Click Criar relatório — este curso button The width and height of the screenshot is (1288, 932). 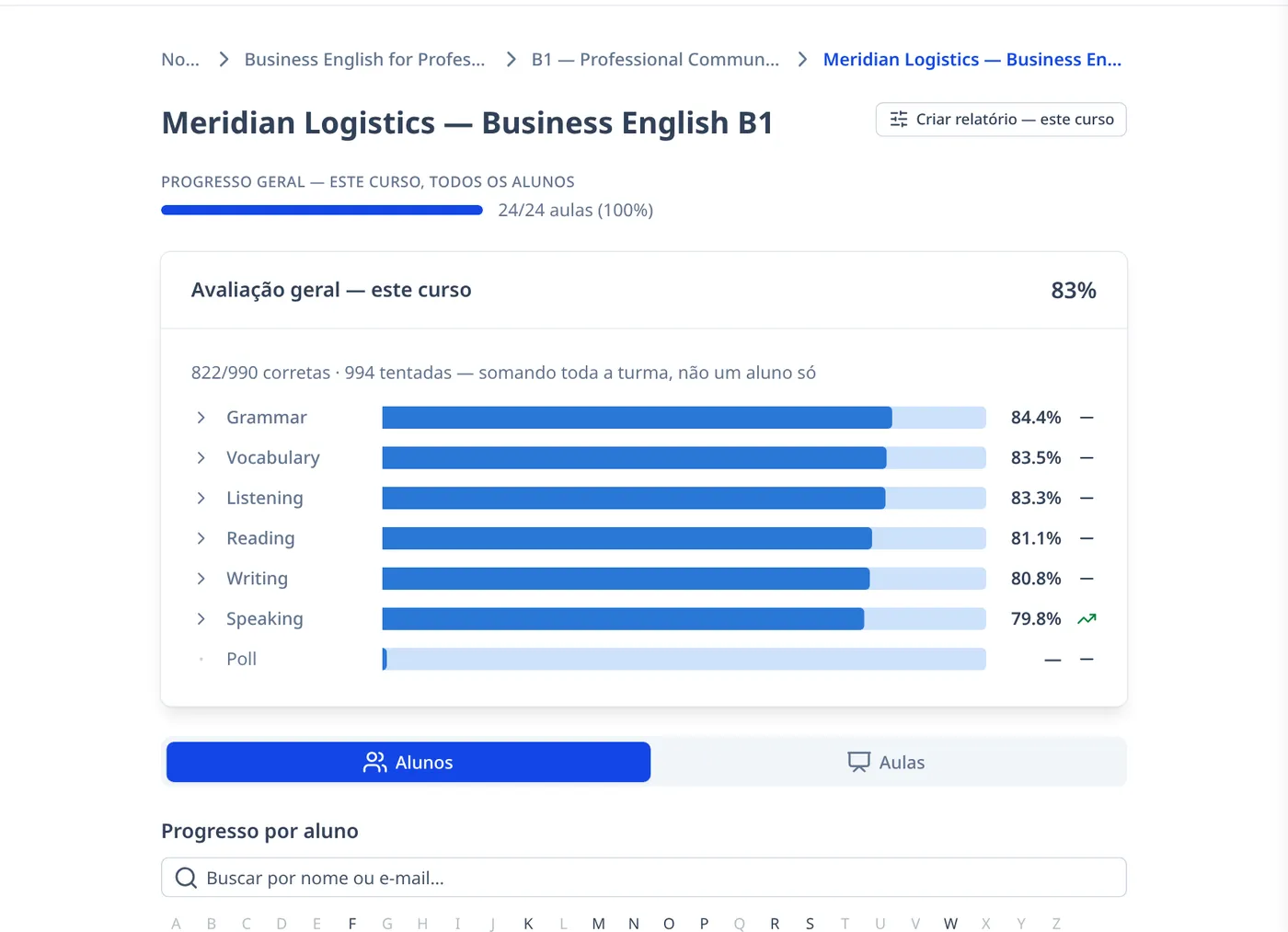[x=1001, y=120]
